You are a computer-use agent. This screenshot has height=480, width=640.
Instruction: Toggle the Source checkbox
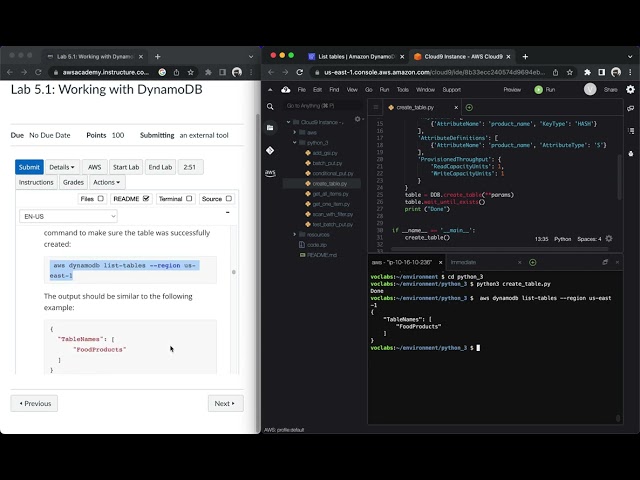pos(229,198)
